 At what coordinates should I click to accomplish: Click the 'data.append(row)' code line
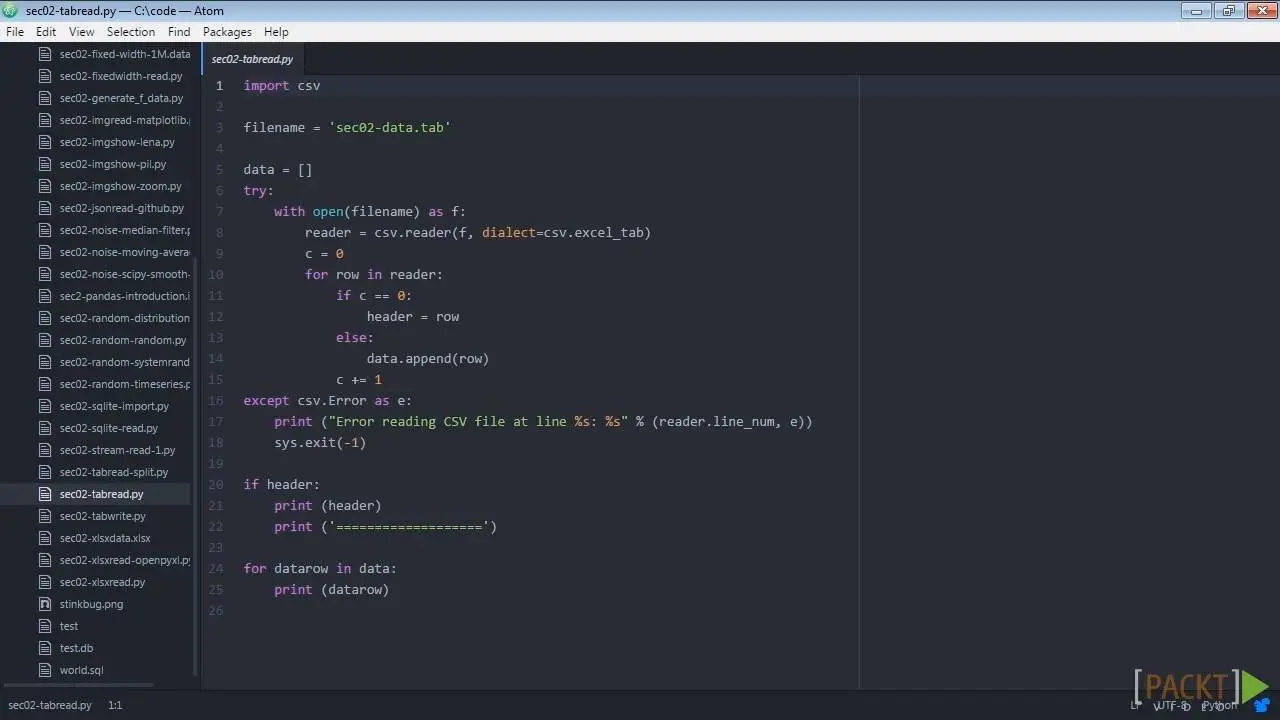(428, 358)
